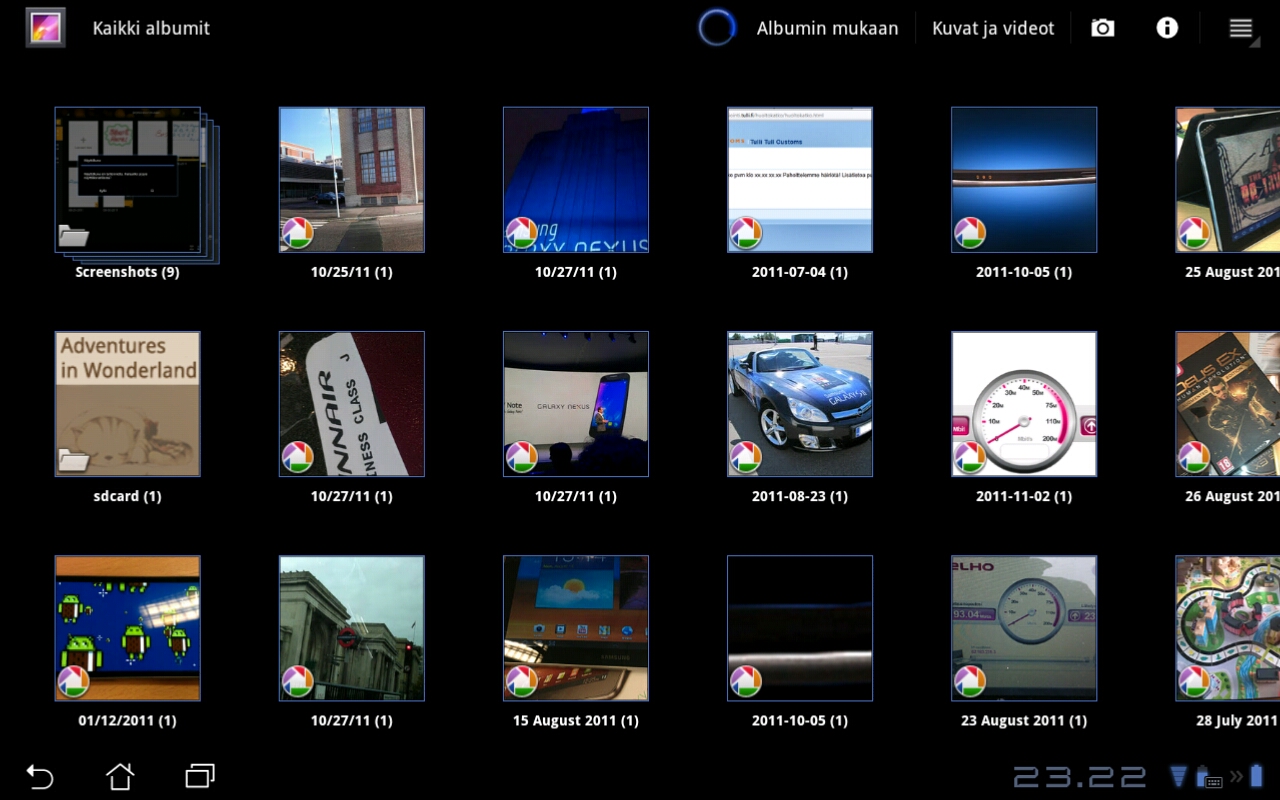
Task: Open the 01/12/2011 Android robots album
Action: (x=128, y=628)
